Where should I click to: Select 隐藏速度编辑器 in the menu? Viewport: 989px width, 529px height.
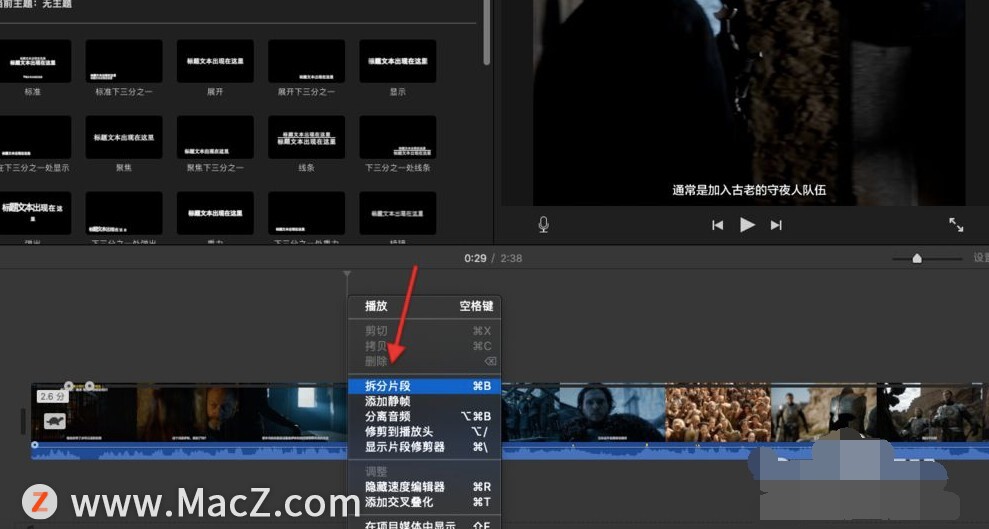point(424,487)
